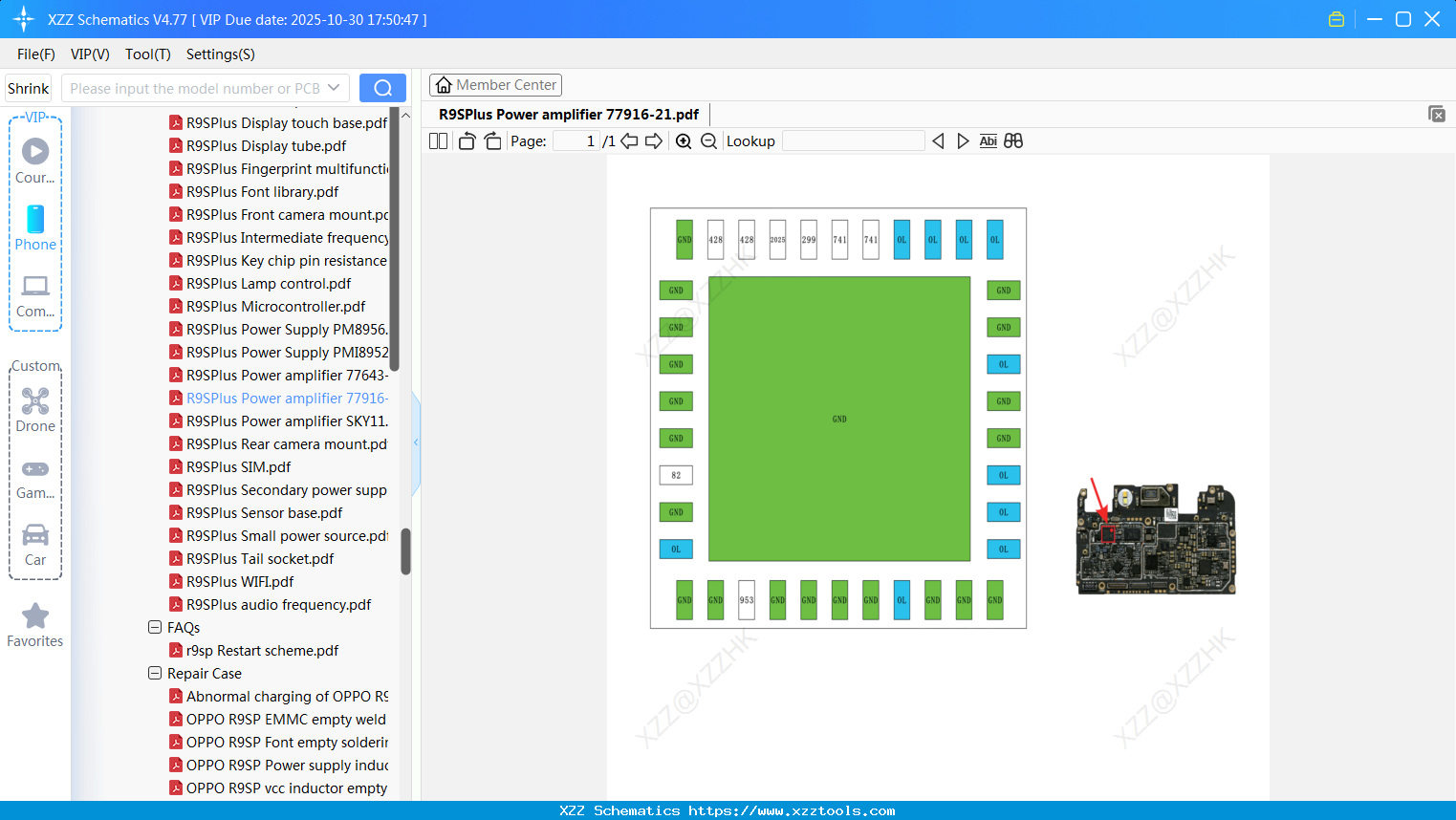
Task: Zoom out of the PDF
Action: click(708, 141)
